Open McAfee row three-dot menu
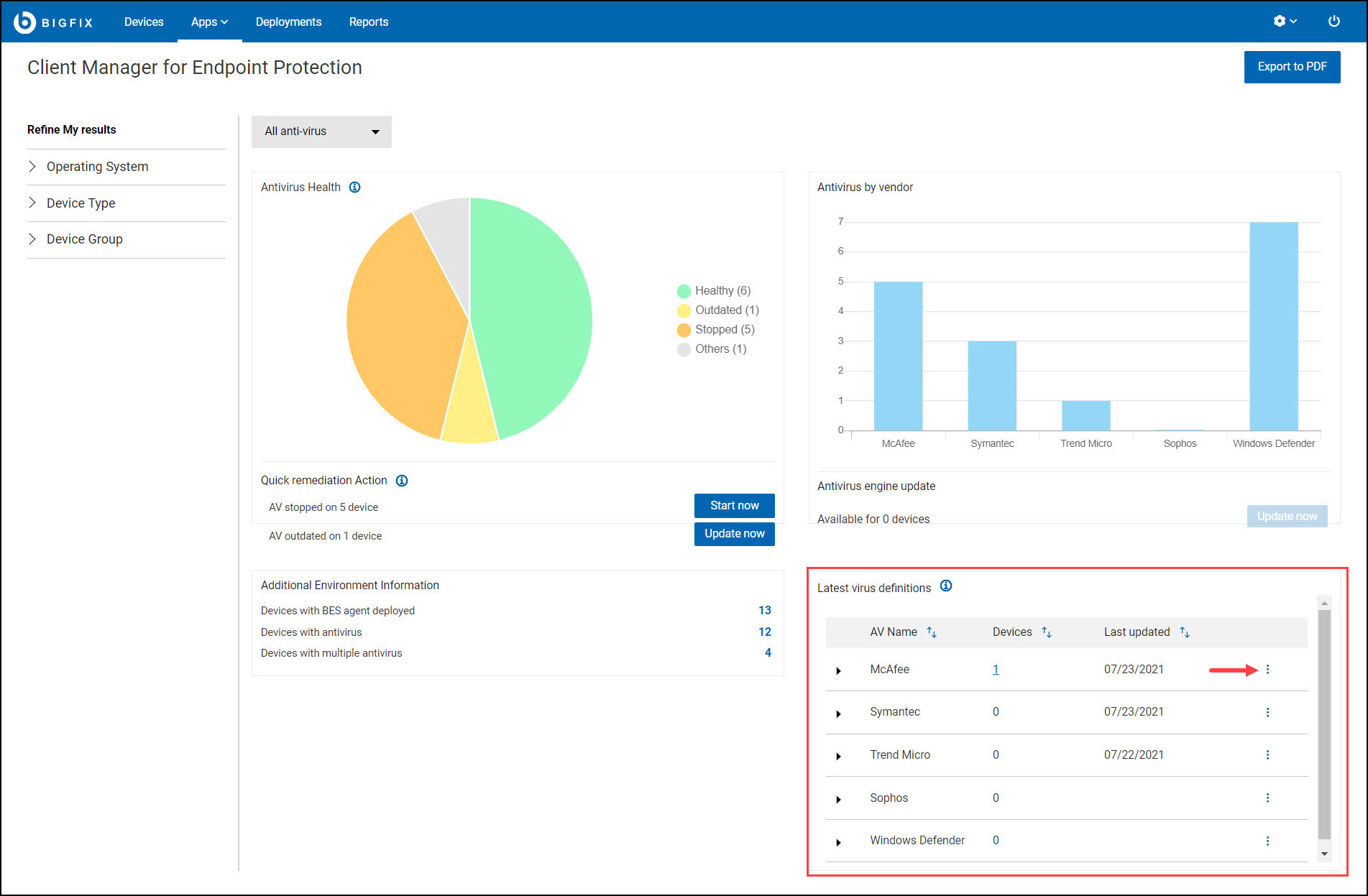Screen dimensions: 1368x896 click(1267, 670)
